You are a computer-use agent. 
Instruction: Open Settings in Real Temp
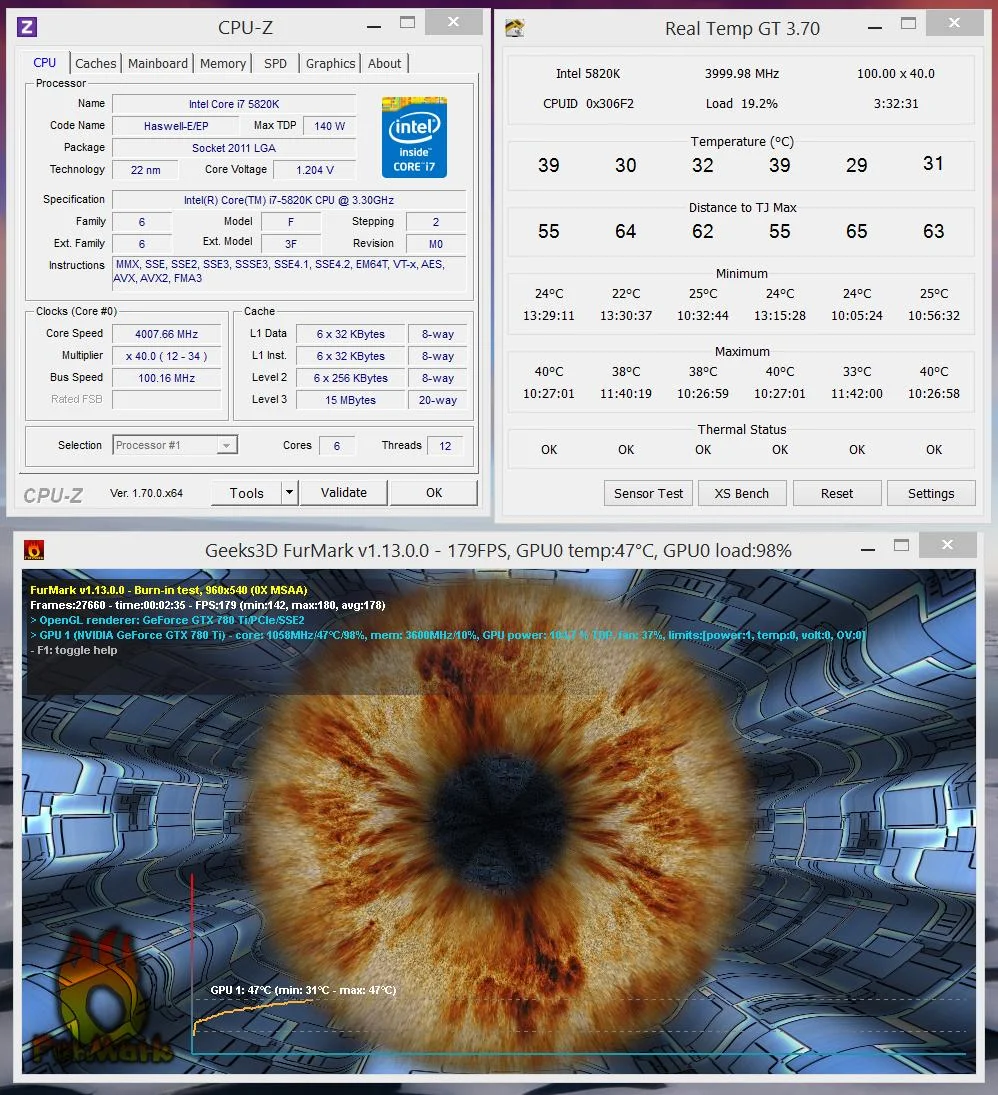click(931, 493)
